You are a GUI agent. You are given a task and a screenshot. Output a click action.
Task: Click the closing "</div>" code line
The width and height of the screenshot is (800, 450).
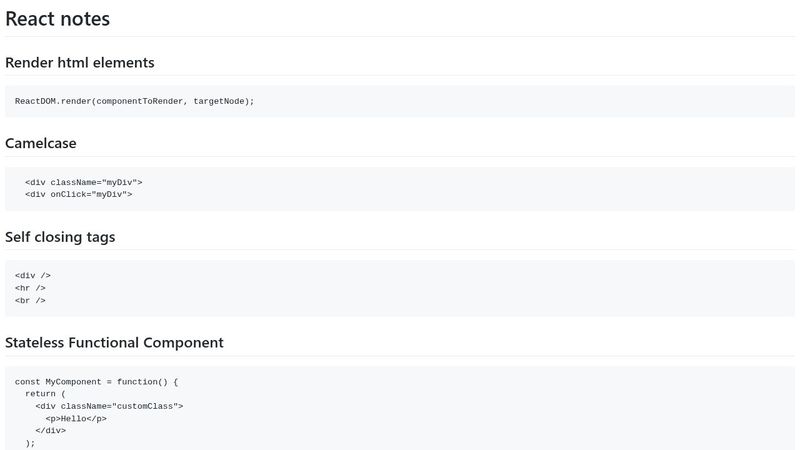[51, 431]
